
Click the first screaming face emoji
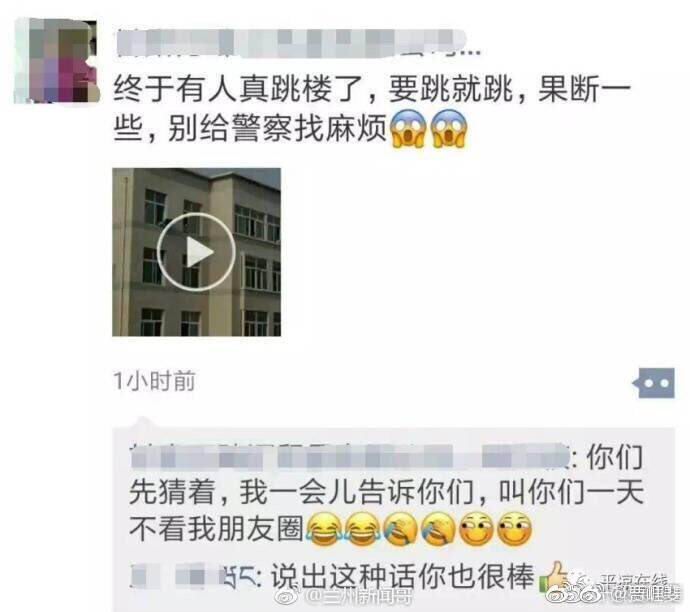[x=408, y=128]
